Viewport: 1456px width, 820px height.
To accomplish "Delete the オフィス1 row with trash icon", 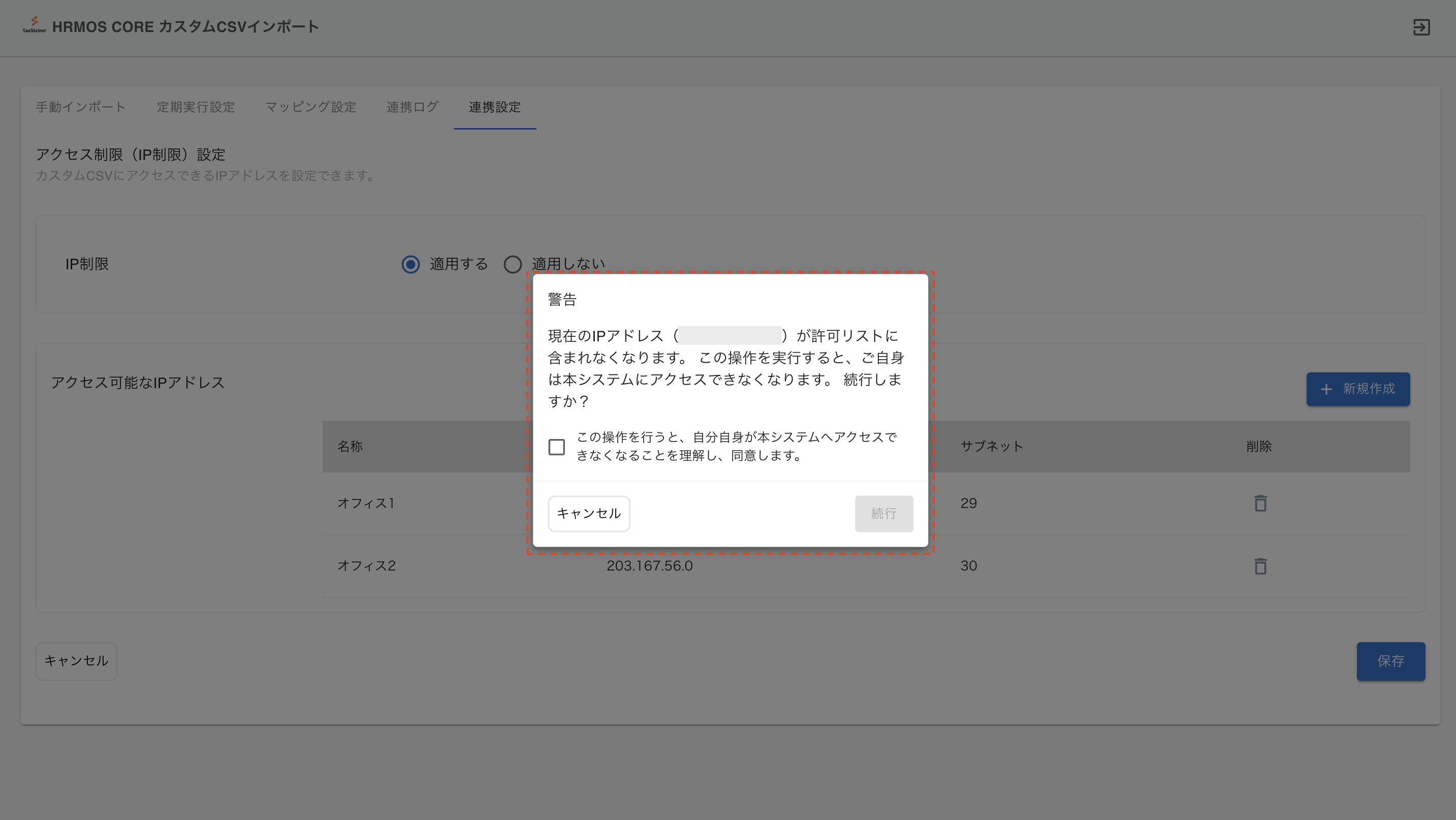I will (x=1260, y=503).
